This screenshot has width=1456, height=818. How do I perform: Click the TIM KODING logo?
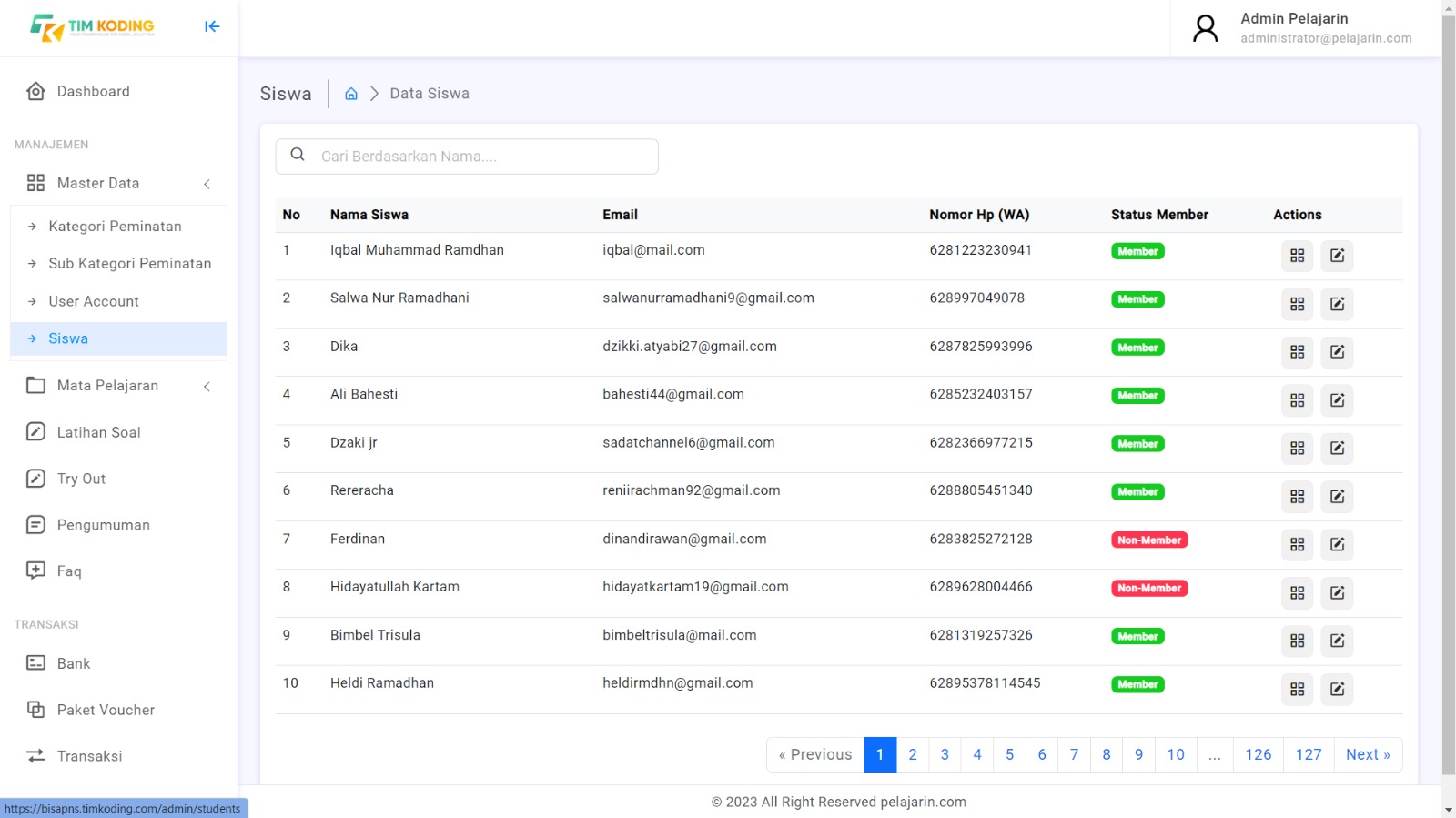pyautogui.click(x=92, y=27)
